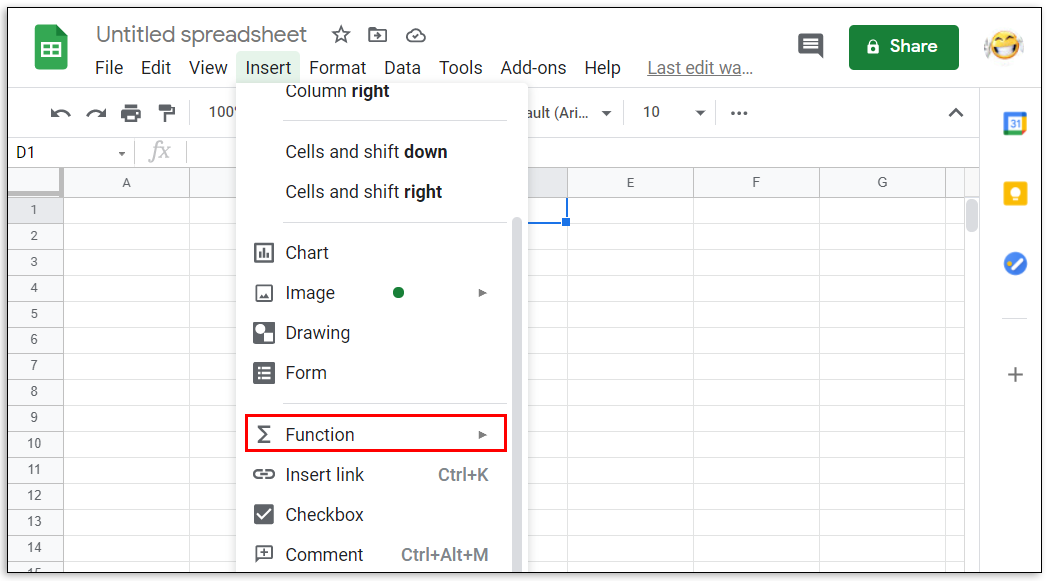This screenshot has width=1050, height=581.
Task: Expand the font size dropdown
Action: point(700,113)
